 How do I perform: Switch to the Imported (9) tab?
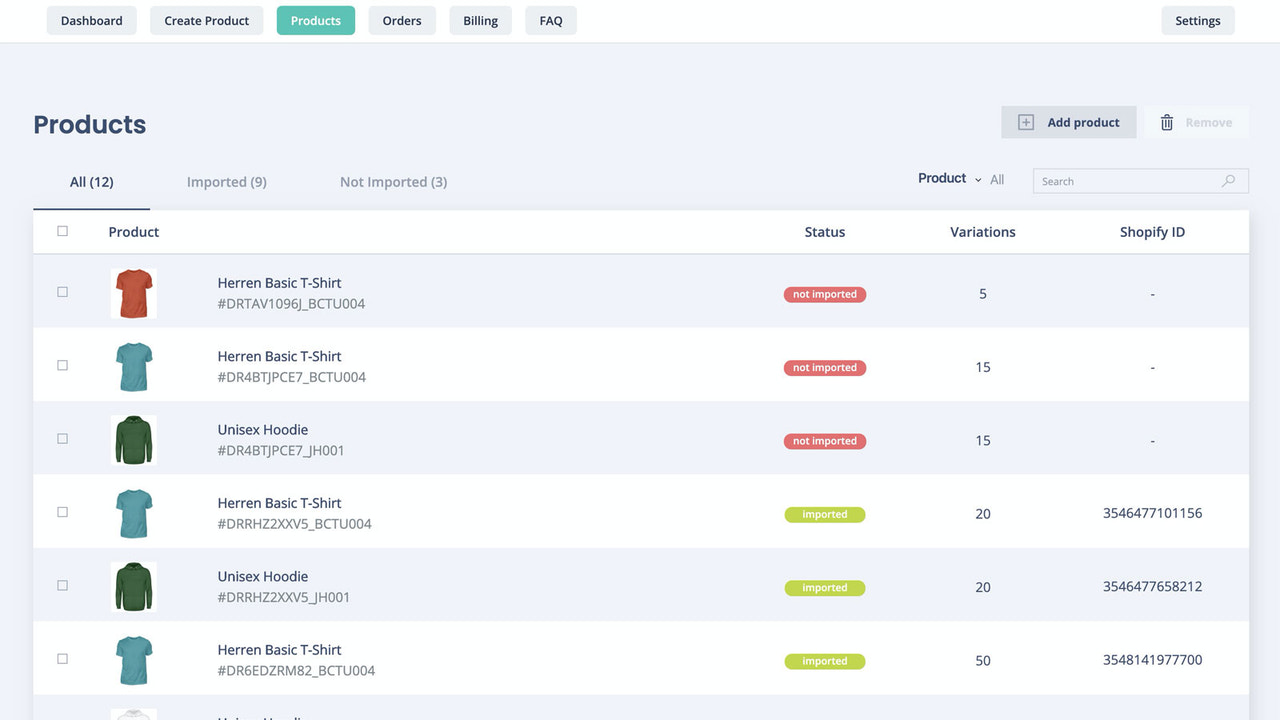pyautogui.click(x=226, y=182)
